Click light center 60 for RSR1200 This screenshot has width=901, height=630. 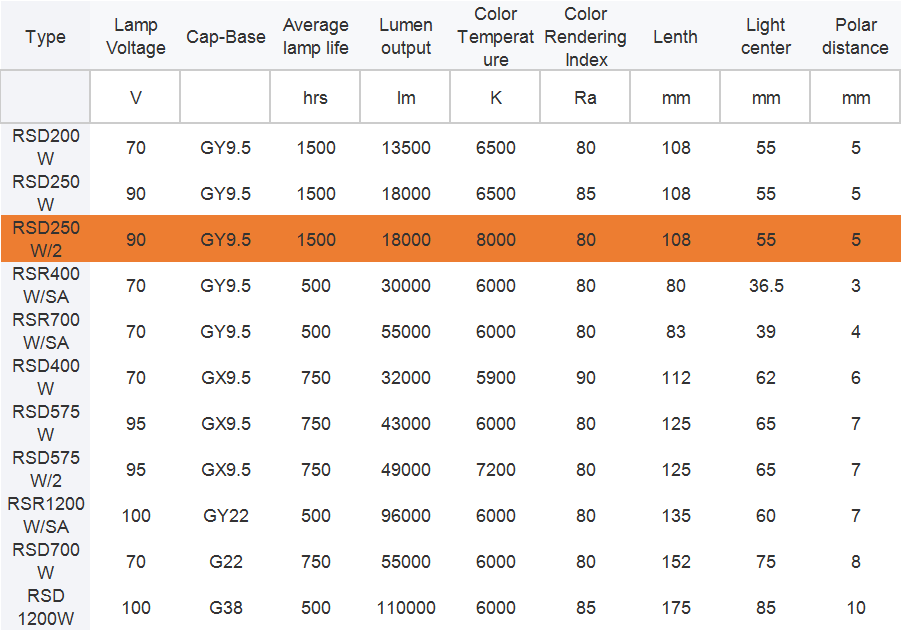coord(766,516)
